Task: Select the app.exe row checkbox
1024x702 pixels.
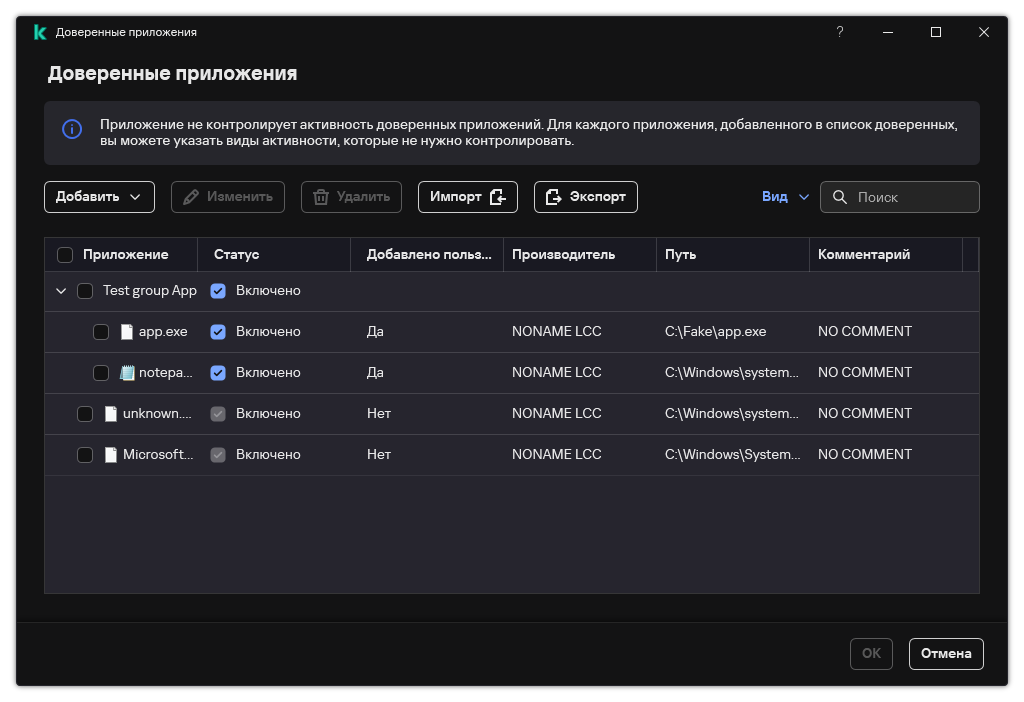Action: tap(101, 332)
